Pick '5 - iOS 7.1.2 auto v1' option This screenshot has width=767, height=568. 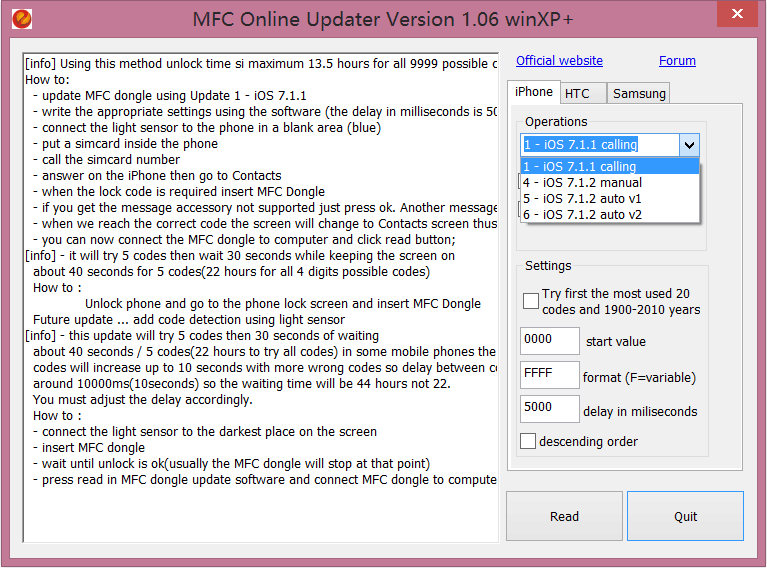(x=582, y=199)
